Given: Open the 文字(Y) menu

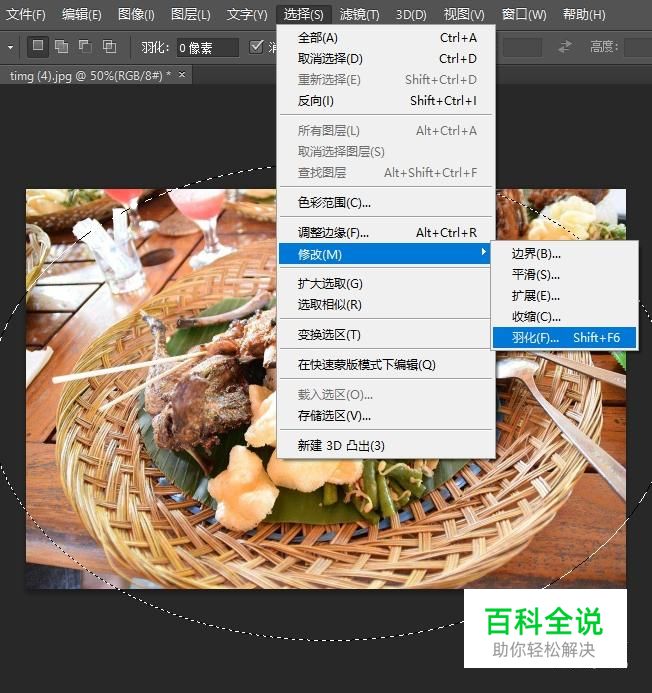Looking at the screenshot, I should point(247,15).
